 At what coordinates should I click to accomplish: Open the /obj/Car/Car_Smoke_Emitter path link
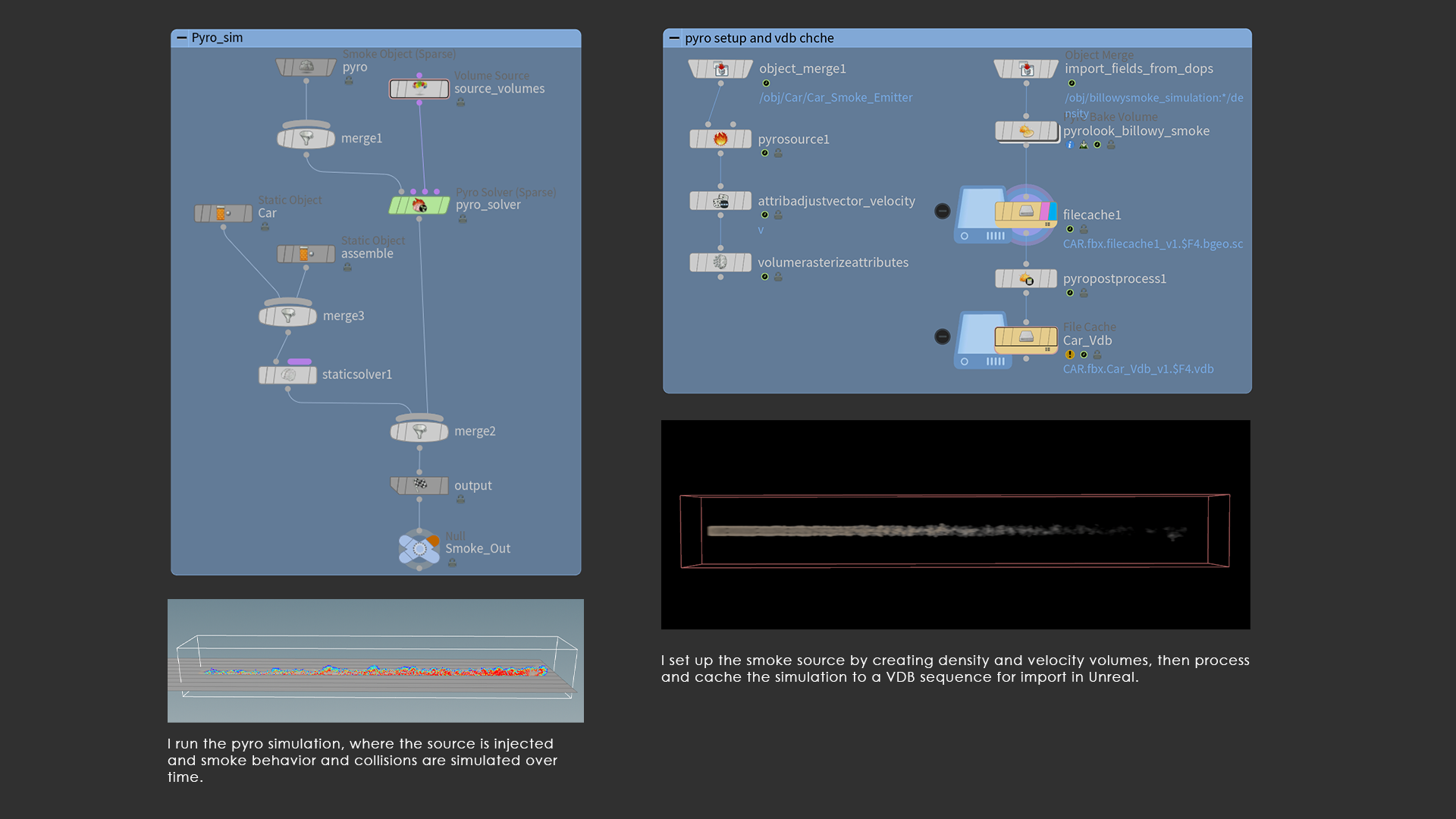pos(836,98)
